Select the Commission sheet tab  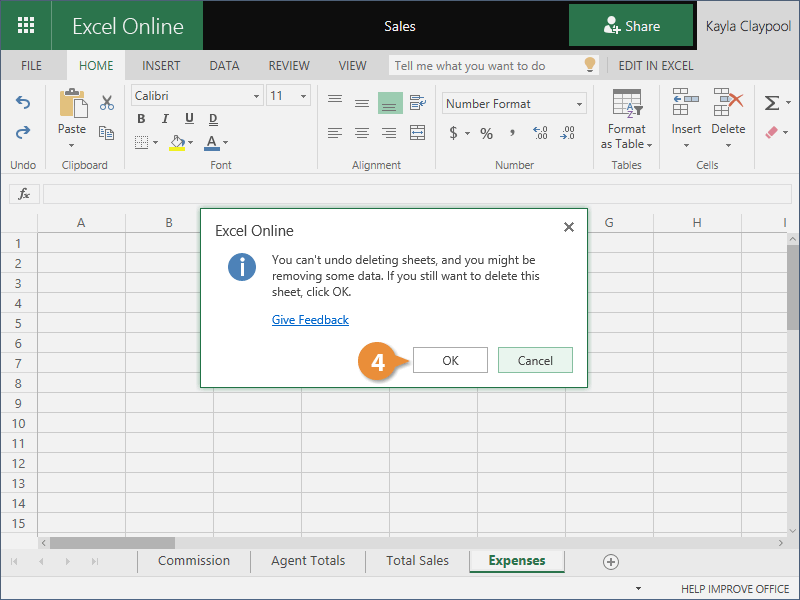pos(194,561)
